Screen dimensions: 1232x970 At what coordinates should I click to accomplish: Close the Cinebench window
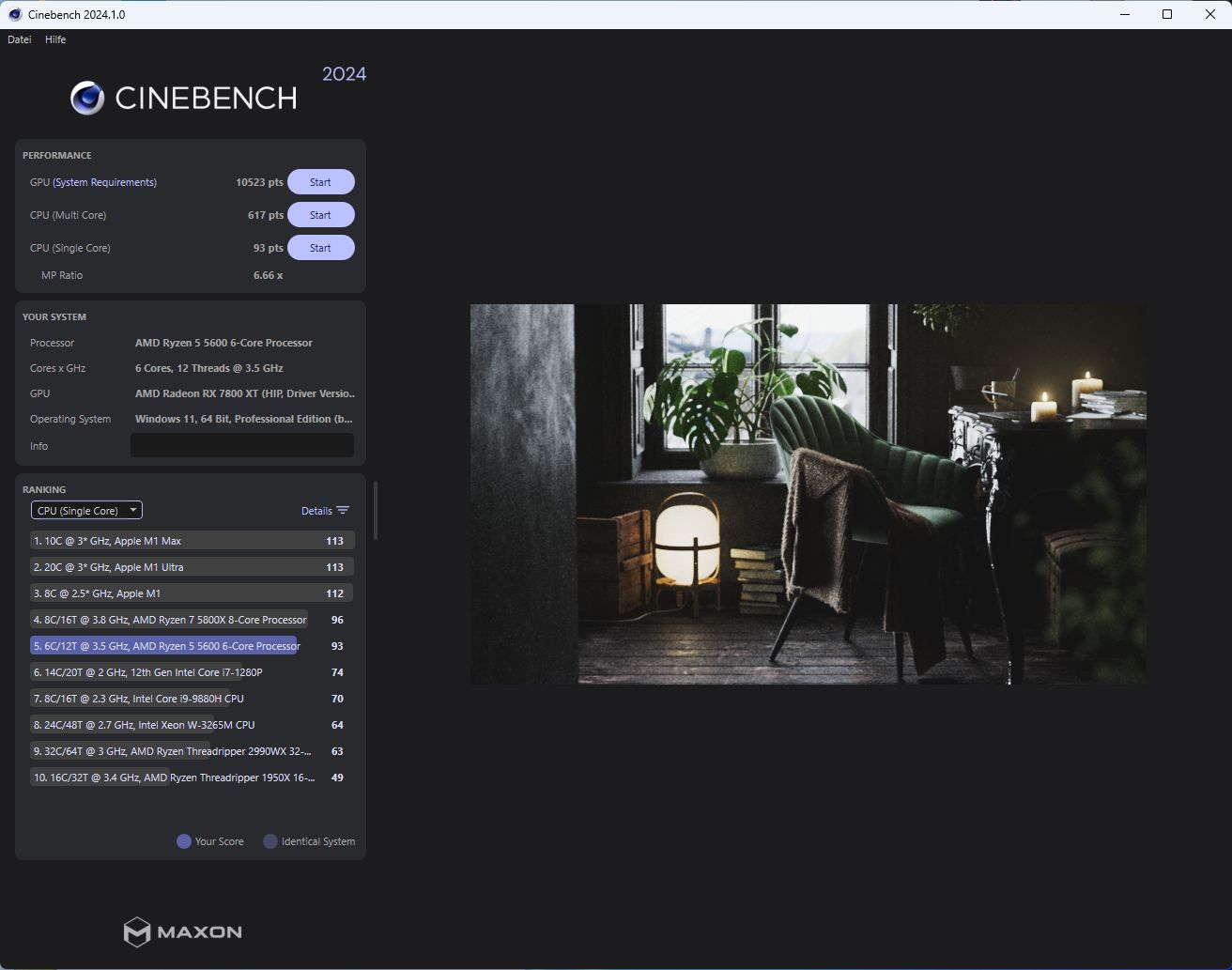click(1210, 14)
